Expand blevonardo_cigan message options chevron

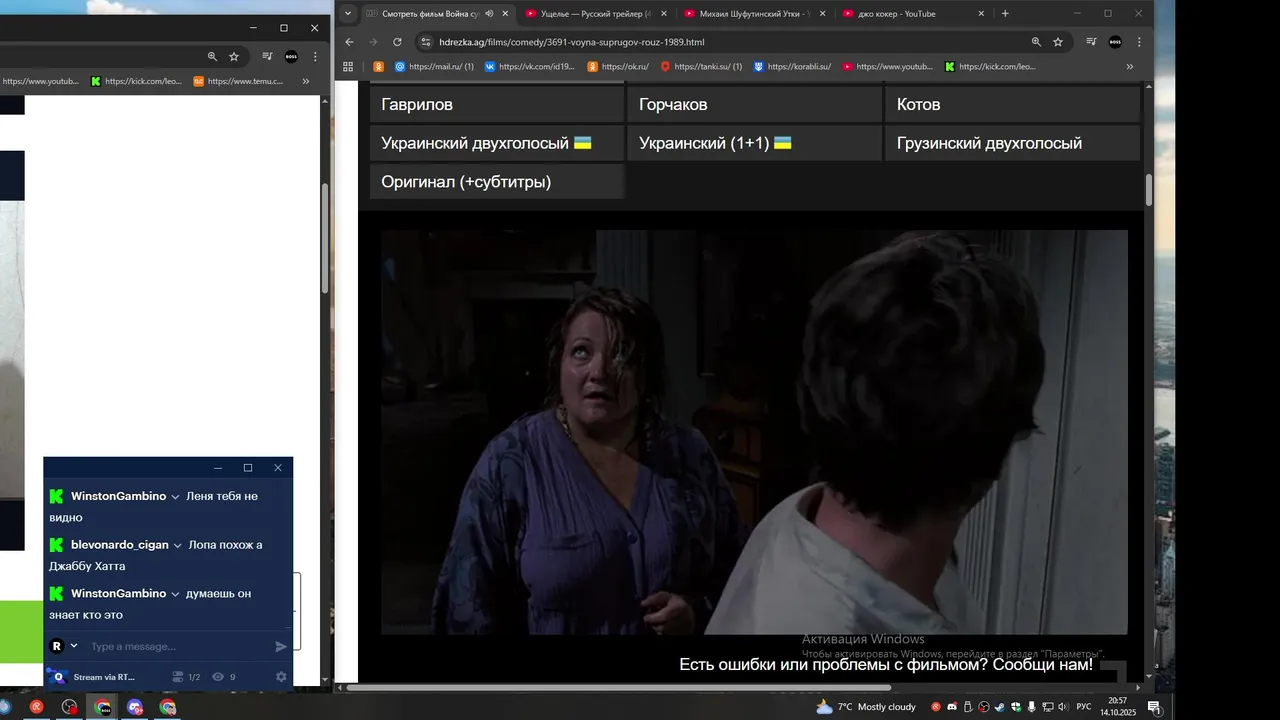pyautogui.click(x=179, y=546)
